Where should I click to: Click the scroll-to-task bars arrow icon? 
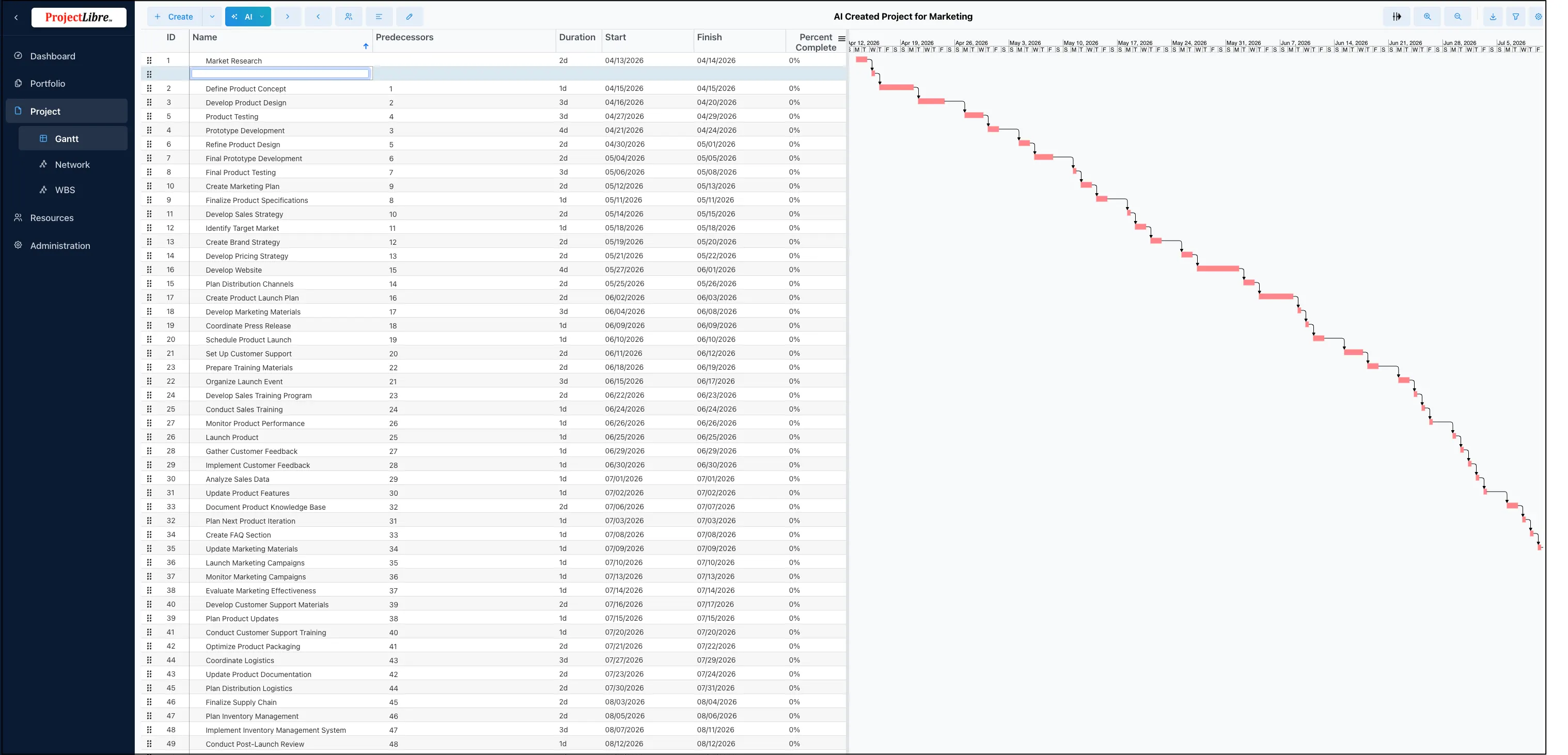1397,17
